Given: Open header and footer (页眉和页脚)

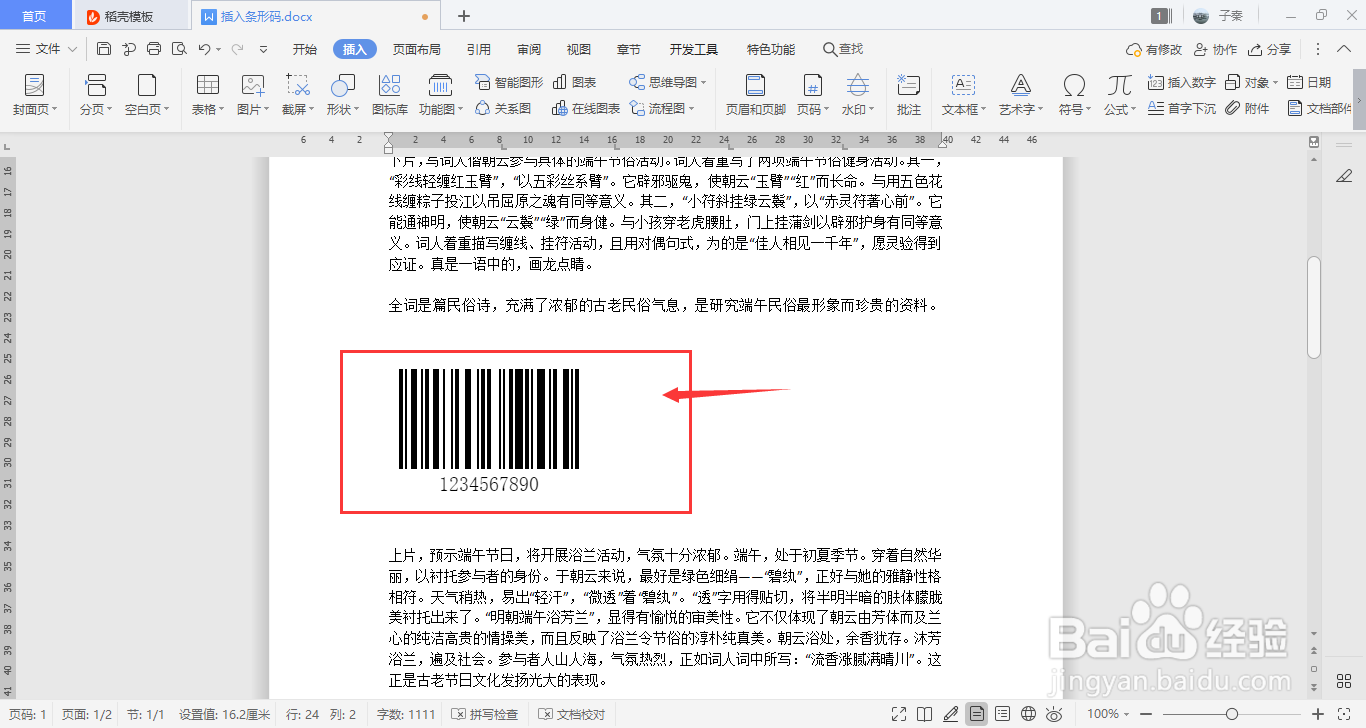Looking at the screenshot, I should 756,96.
